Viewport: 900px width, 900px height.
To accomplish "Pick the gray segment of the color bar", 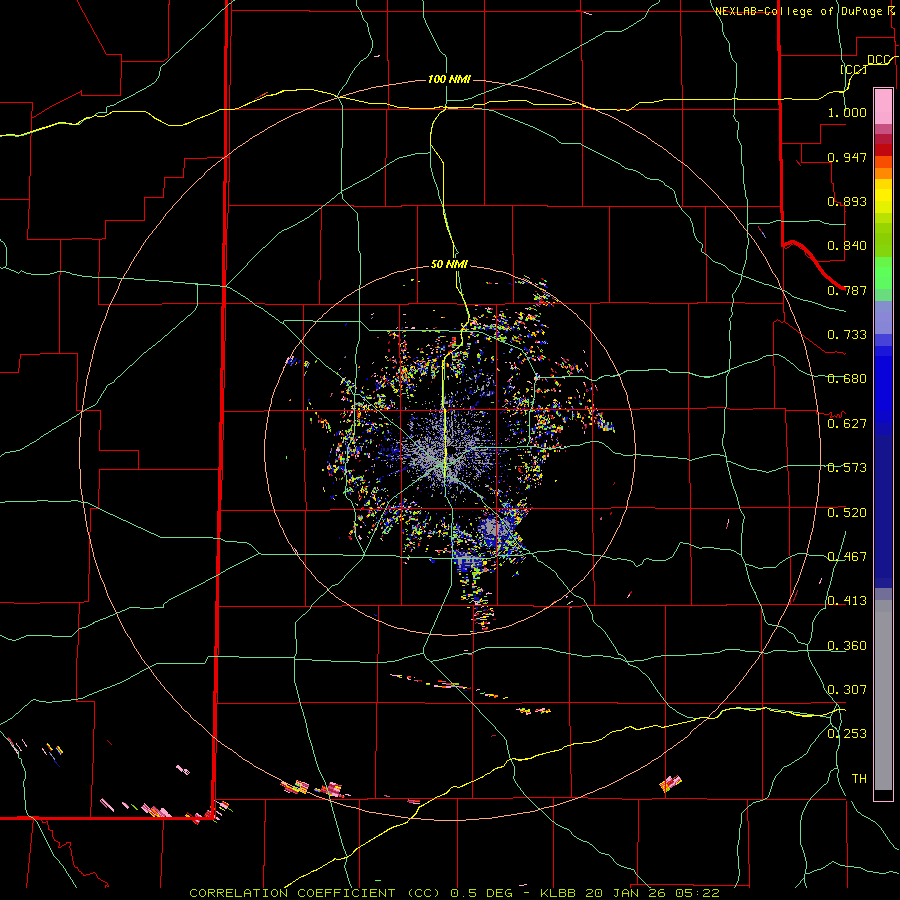I will [883, 695].
